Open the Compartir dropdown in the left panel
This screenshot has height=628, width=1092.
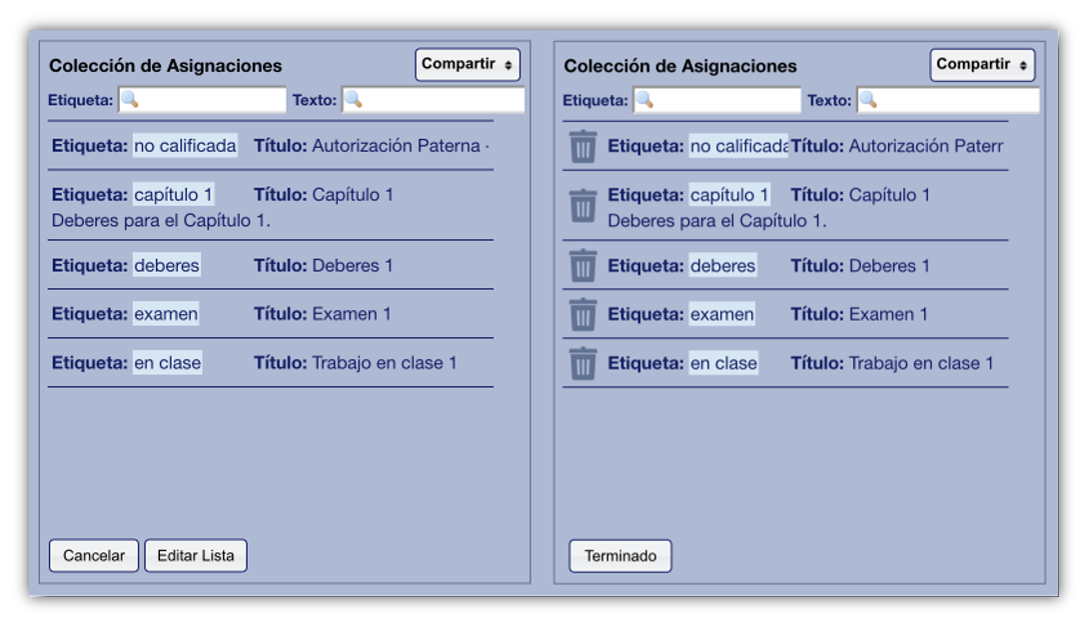(467, 64)
